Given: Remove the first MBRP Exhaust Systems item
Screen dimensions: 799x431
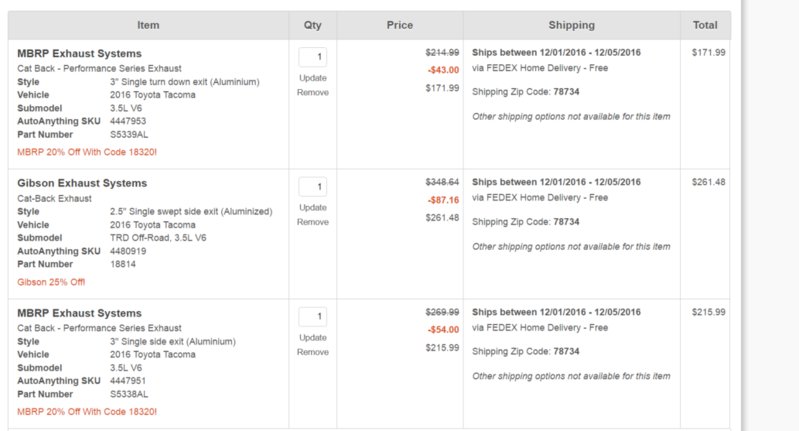Looking at the screenshot, I should 312,92.
